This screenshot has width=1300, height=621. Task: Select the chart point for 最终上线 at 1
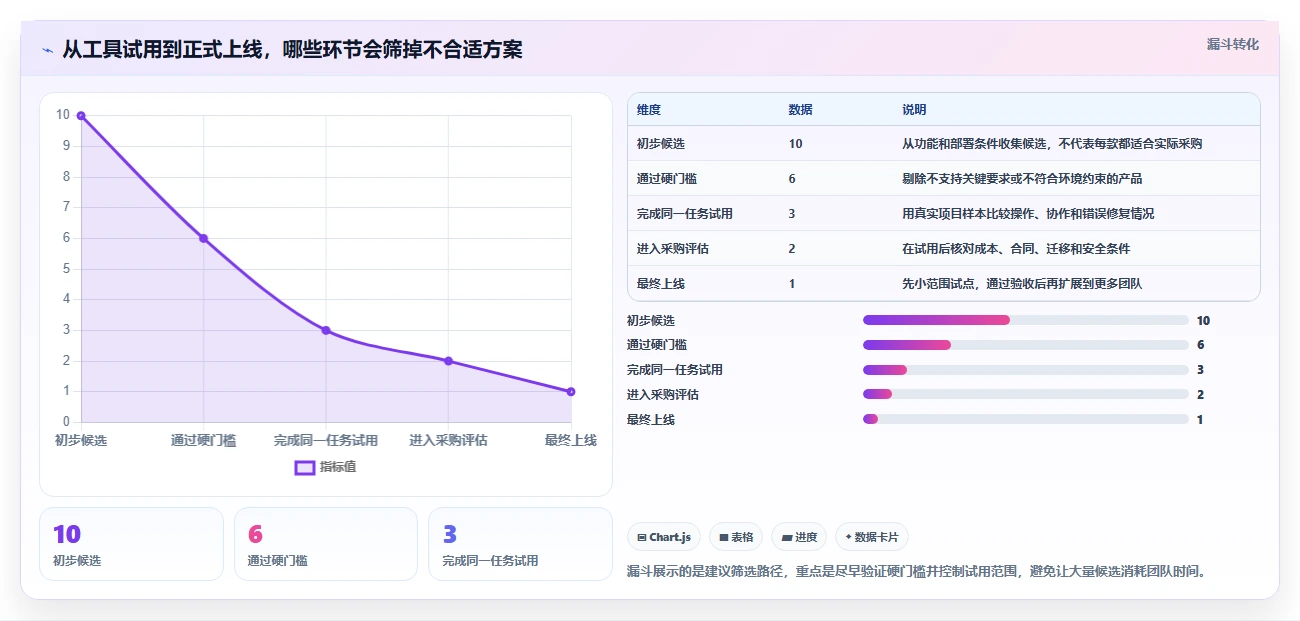coord(571,391)
